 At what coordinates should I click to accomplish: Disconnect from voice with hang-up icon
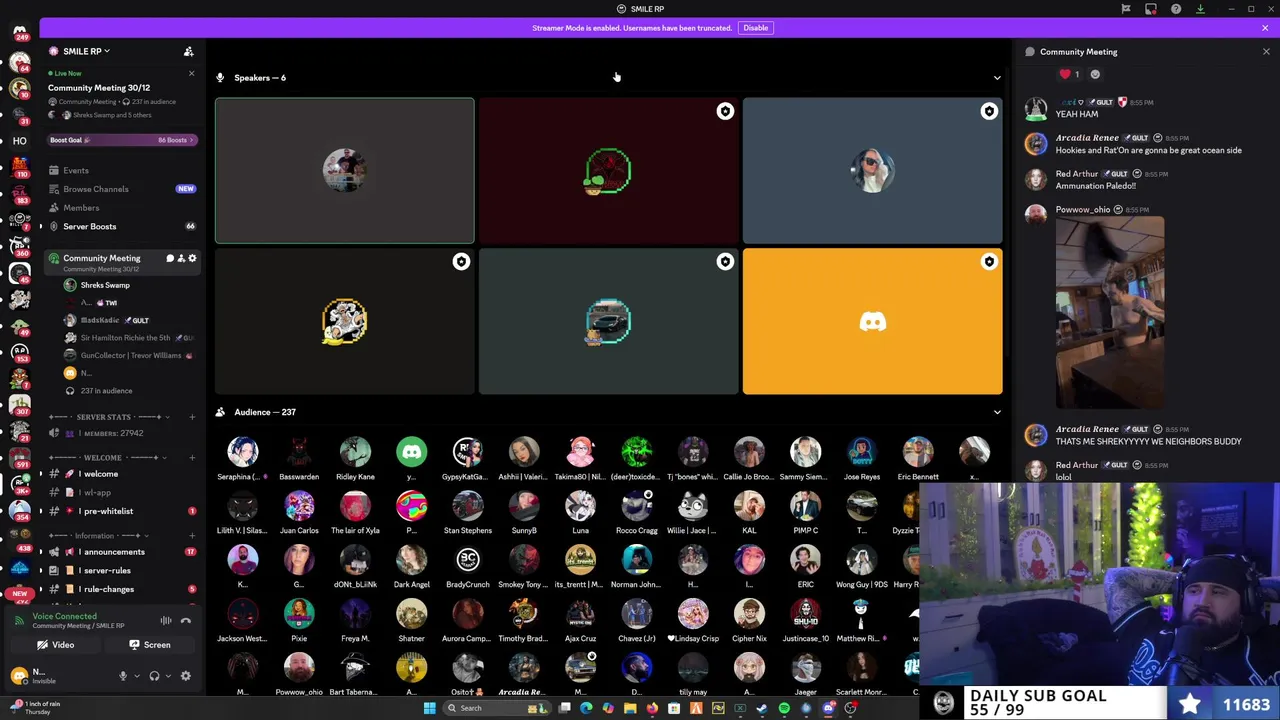coord(185,620)
